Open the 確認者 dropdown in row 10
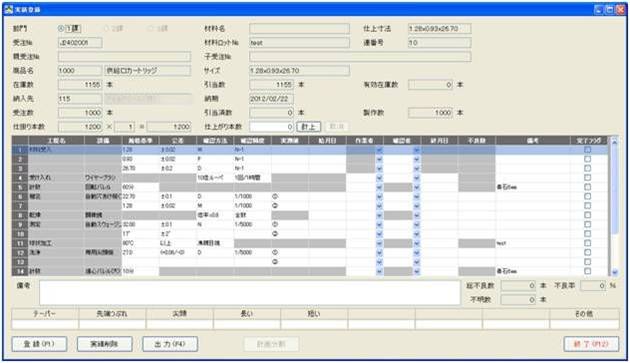630x363 pixels. pyautogui.click(x=417, y=234)
